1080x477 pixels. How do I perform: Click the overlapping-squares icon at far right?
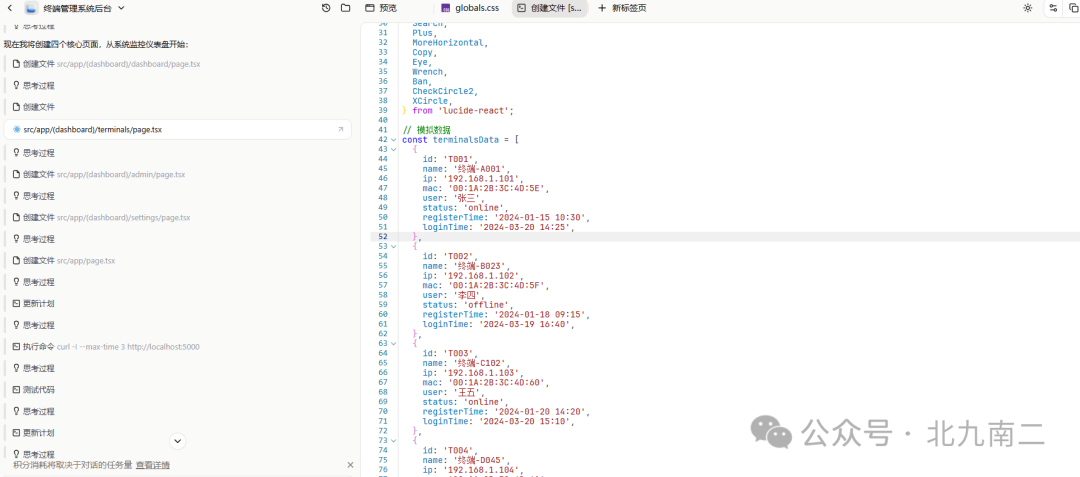1072,8
